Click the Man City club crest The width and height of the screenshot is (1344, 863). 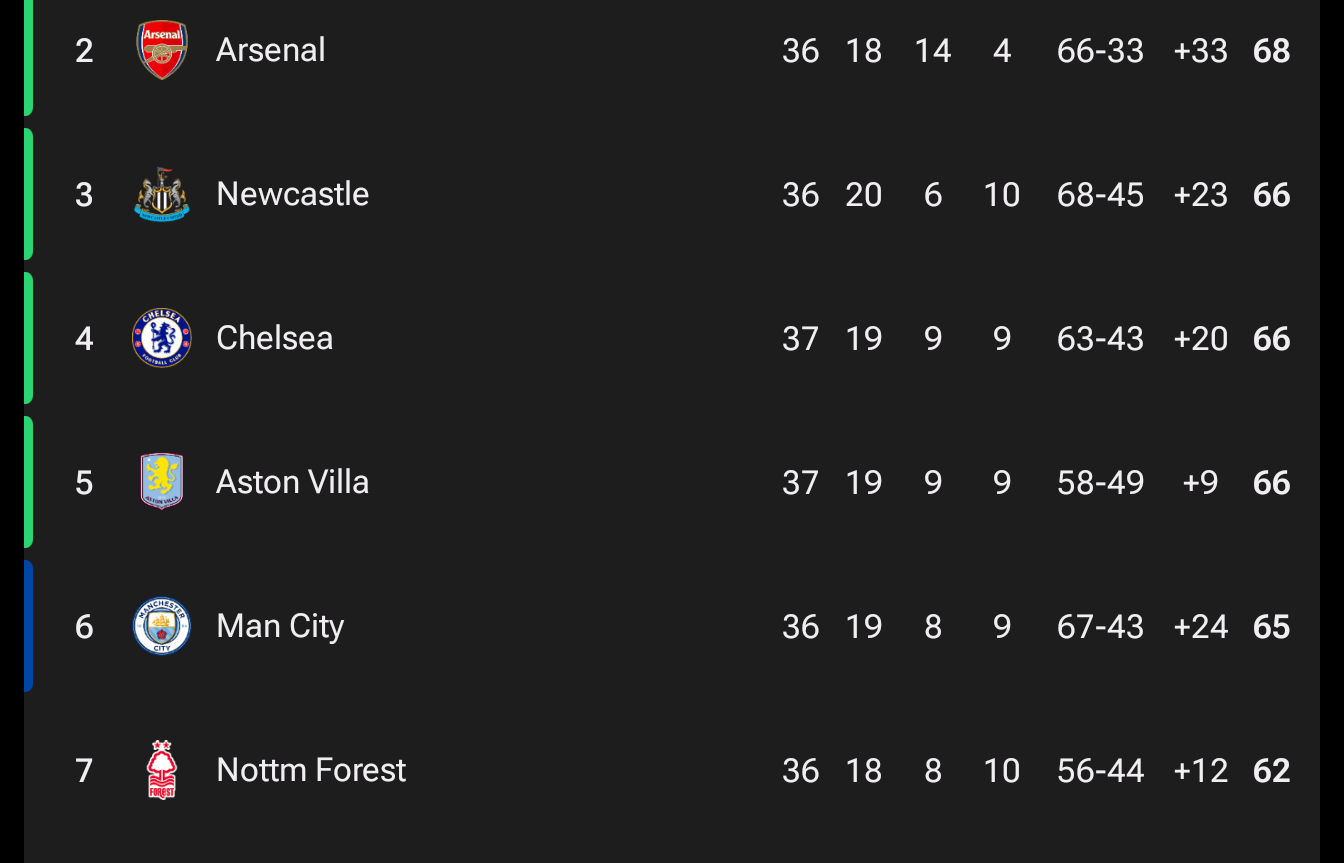pyautogui.click(x=162, y=626)
